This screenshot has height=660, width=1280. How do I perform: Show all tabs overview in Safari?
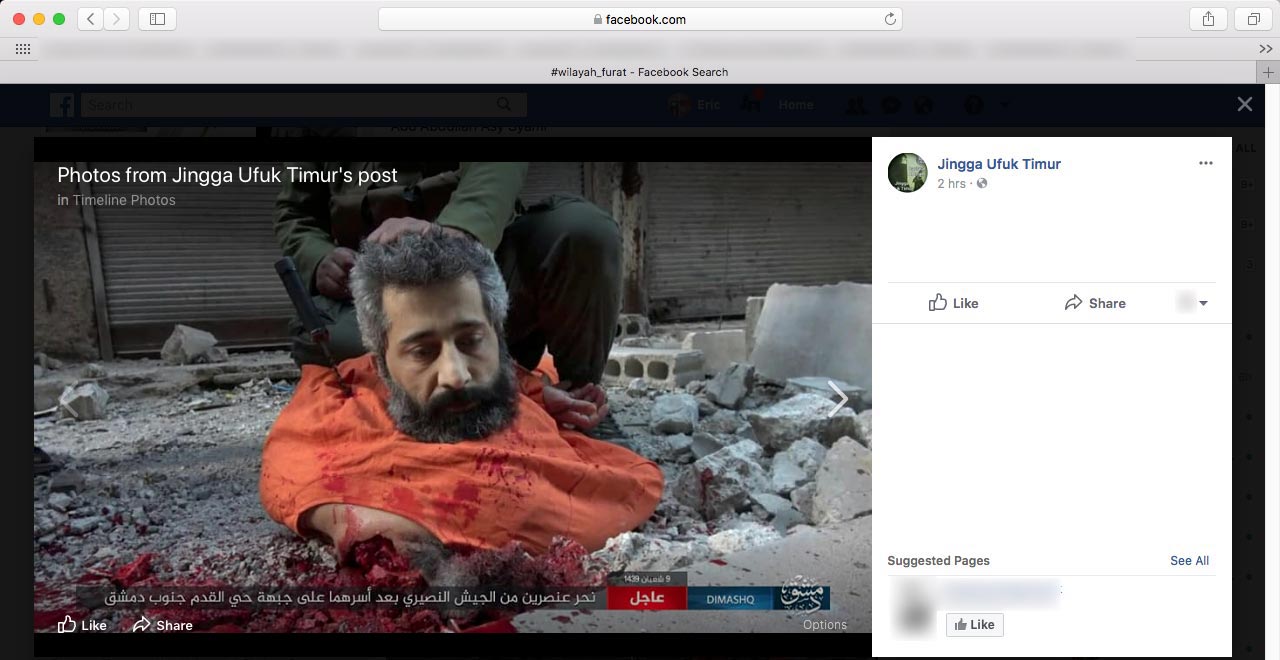tap(1252, 19)
